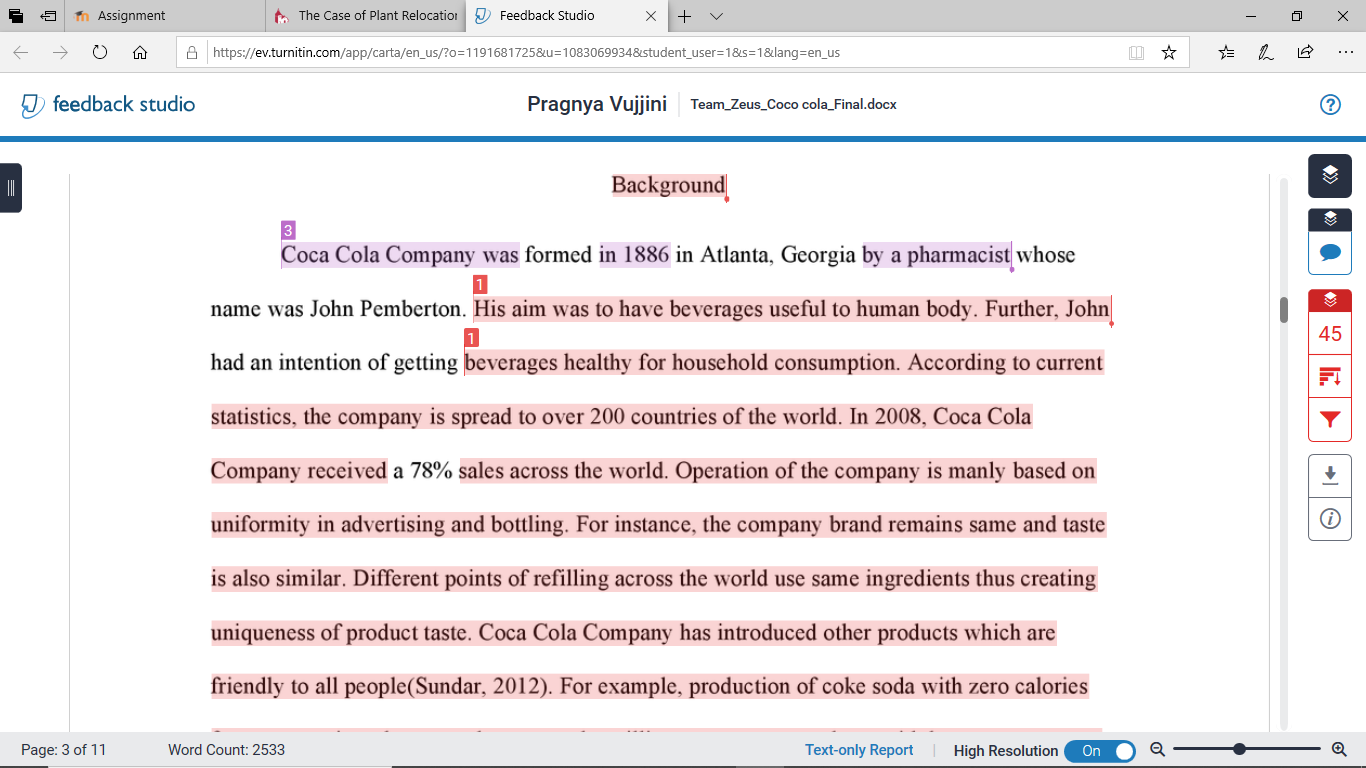
Task: Open the favorites hub icon
Action: pyautogui.click(x=1227, y=53)
